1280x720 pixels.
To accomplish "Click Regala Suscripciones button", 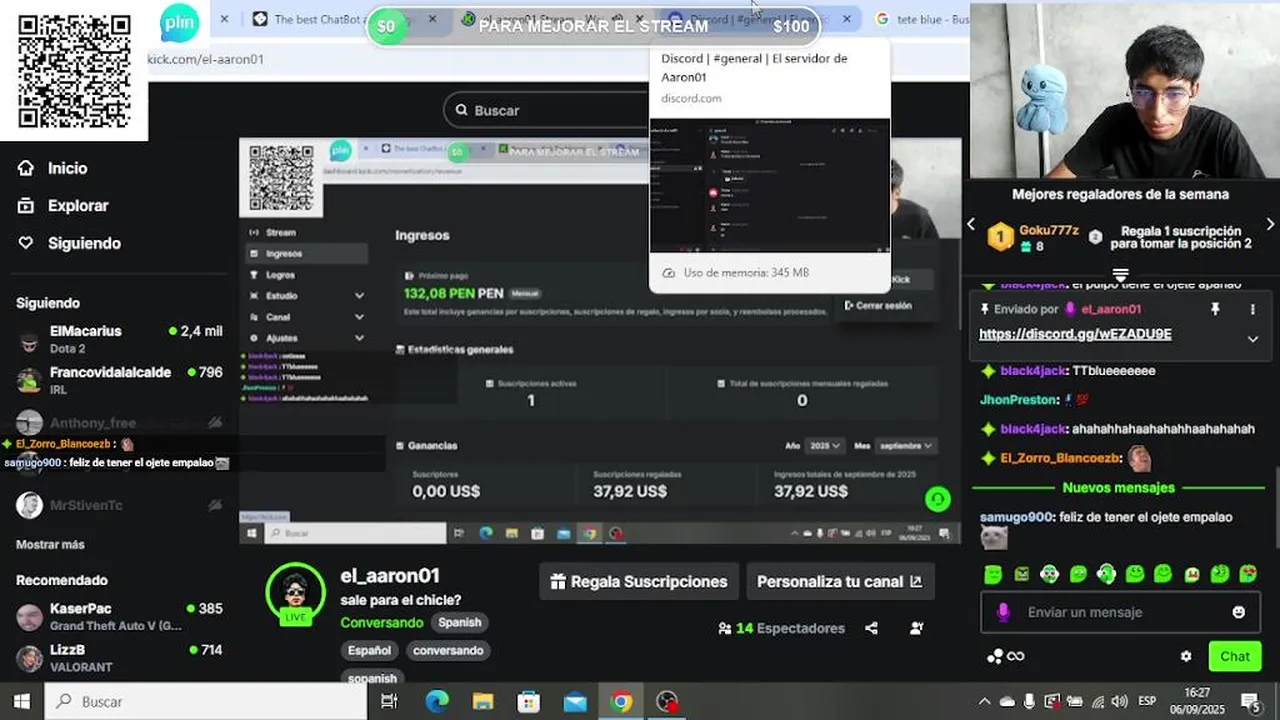I will 639,581.
